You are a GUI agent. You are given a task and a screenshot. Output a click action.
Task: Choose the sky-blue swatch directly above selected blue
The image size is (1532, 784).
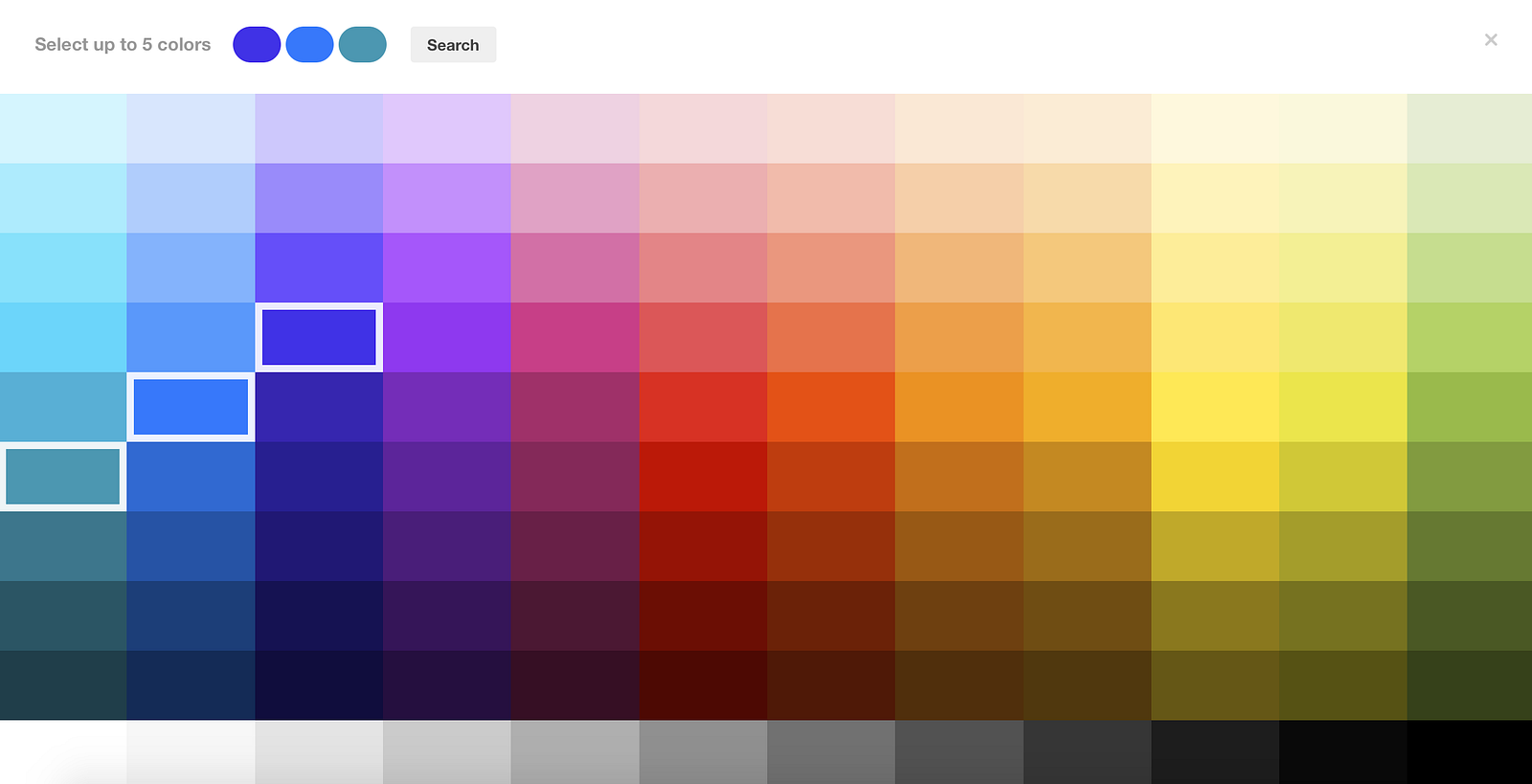point(191,337)
